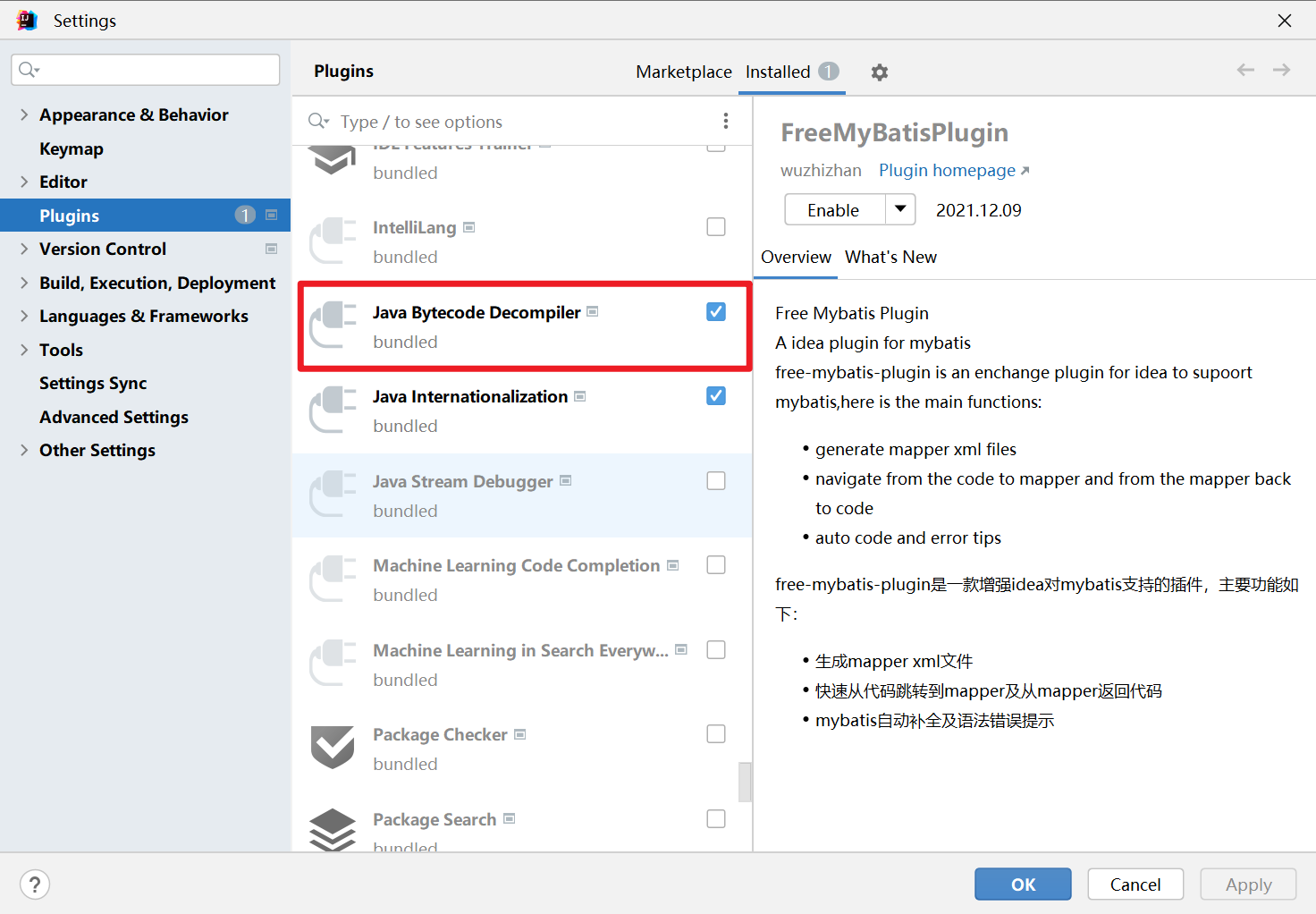Image resolution: width=1316 pixels, height=914 pixels.
Task: Expand Build, Execution, Deployment section
Action: pos(24,283)
